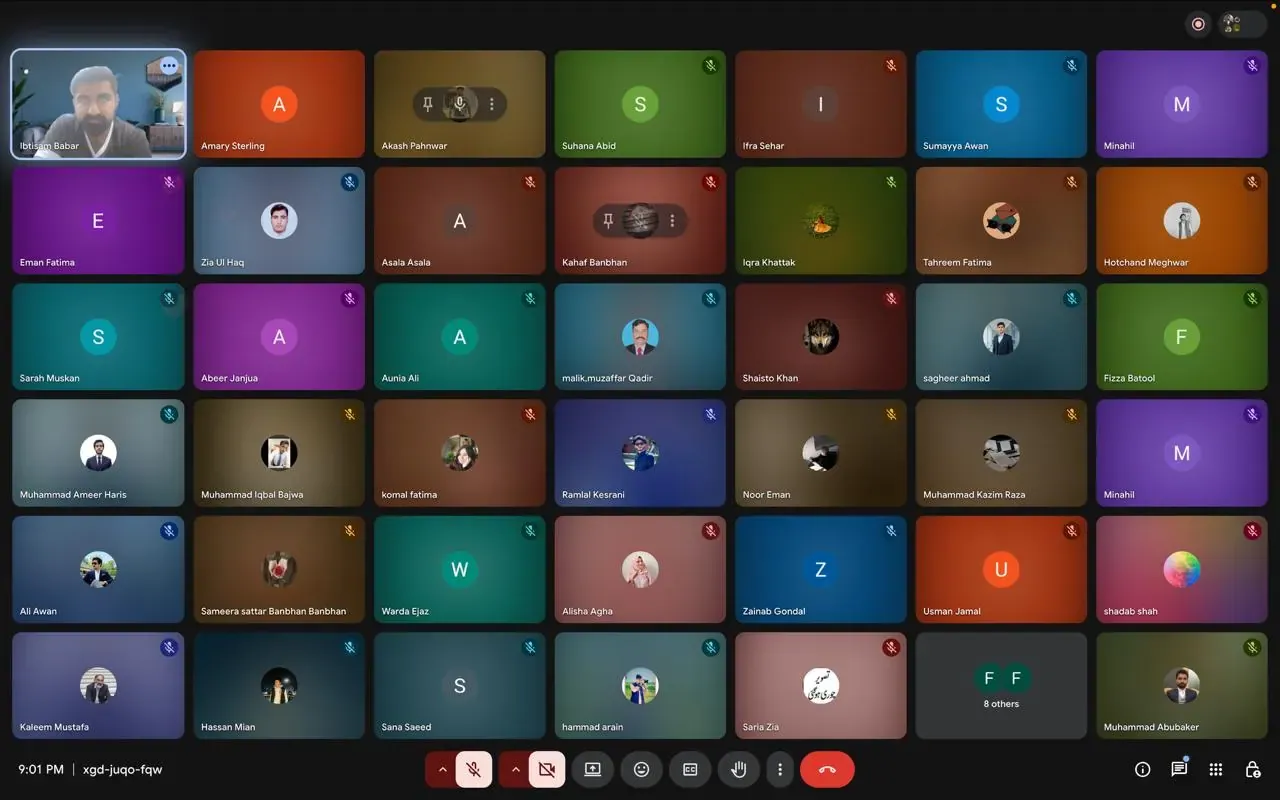This screenshot has width=1280, height=800.
Task: Select Muhammad Abubaker's tile
Action: pyautogui.click(x=1181, y=685)
